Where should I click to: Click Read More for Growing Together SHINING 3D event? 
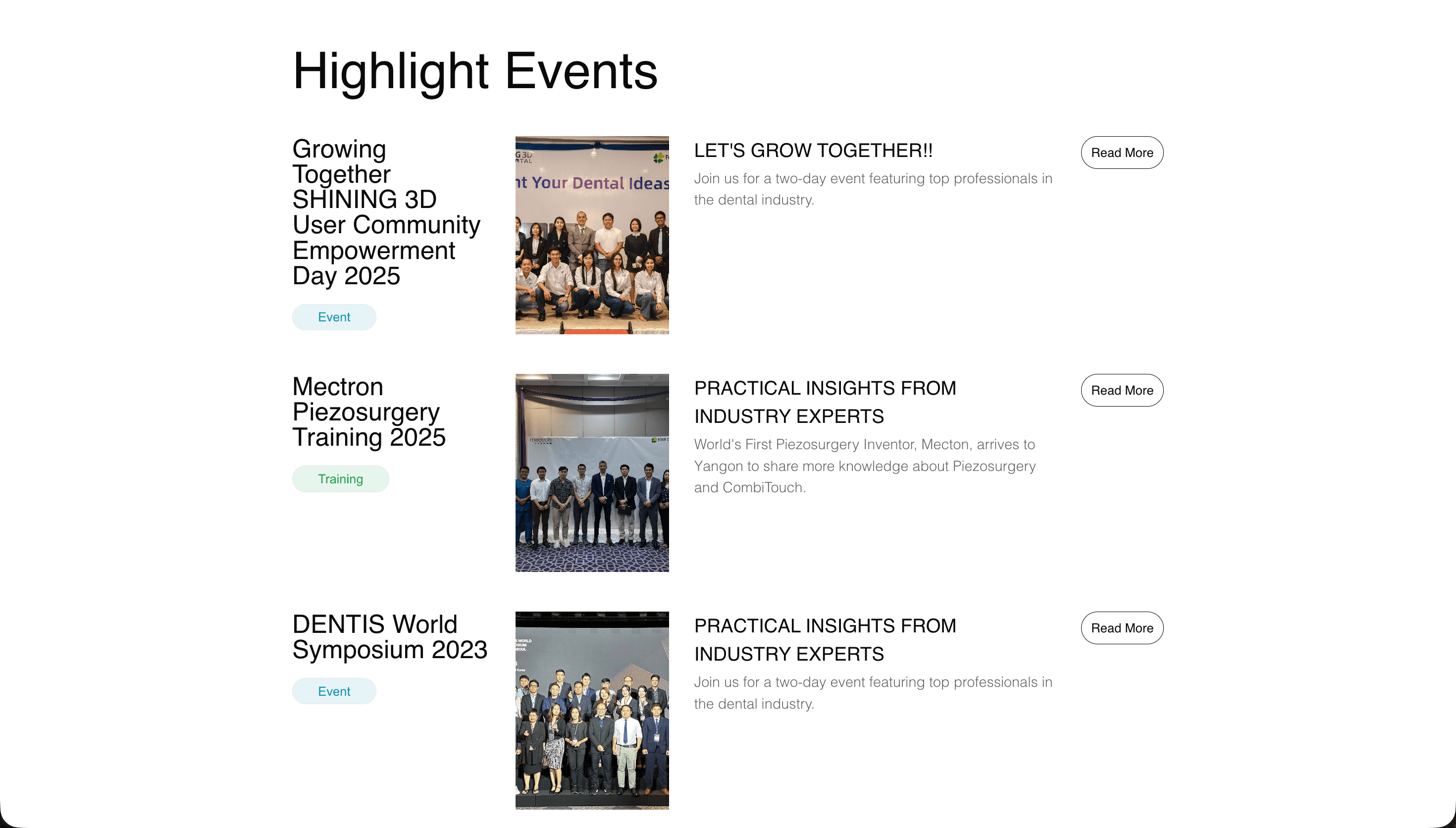[x=1121, y=153]
